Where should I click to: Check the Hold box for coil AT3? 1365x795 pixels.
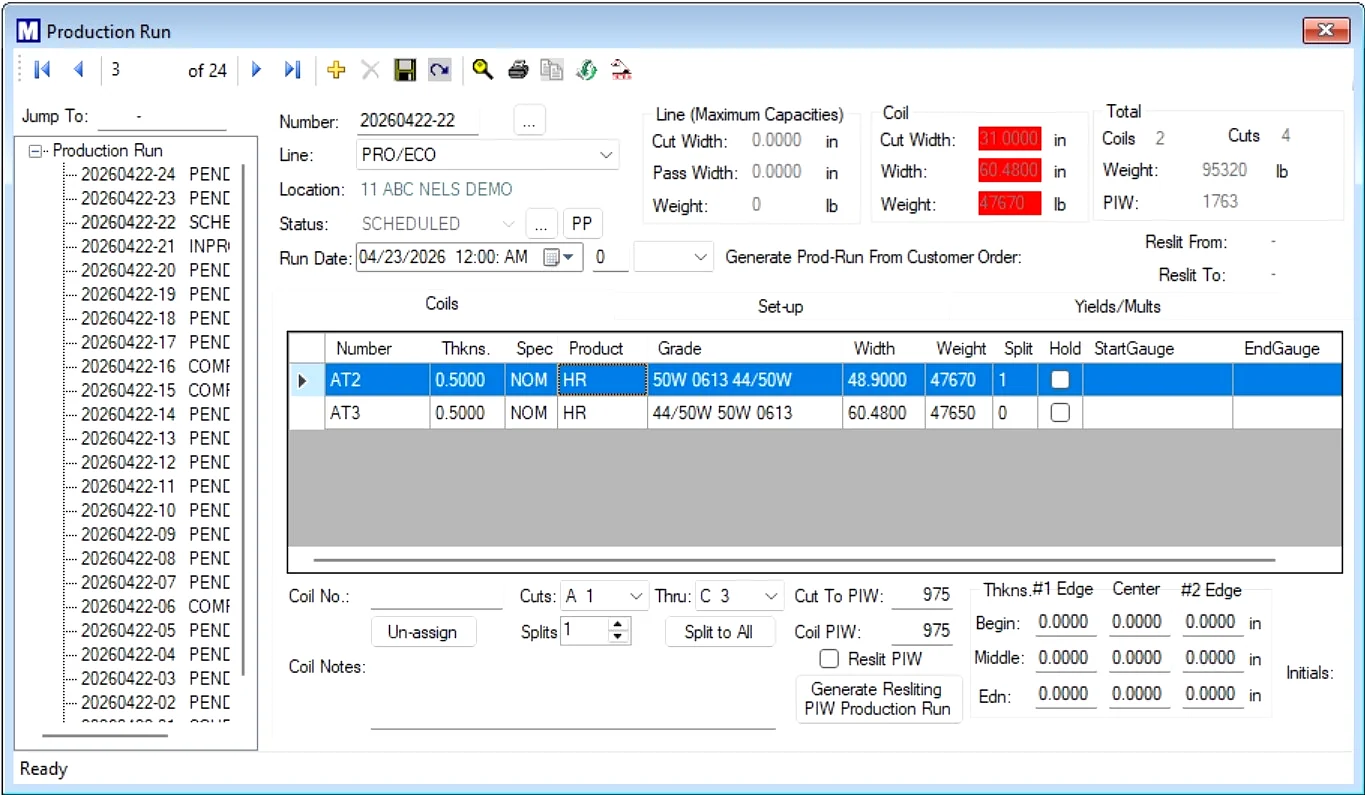click(1059, 412)
